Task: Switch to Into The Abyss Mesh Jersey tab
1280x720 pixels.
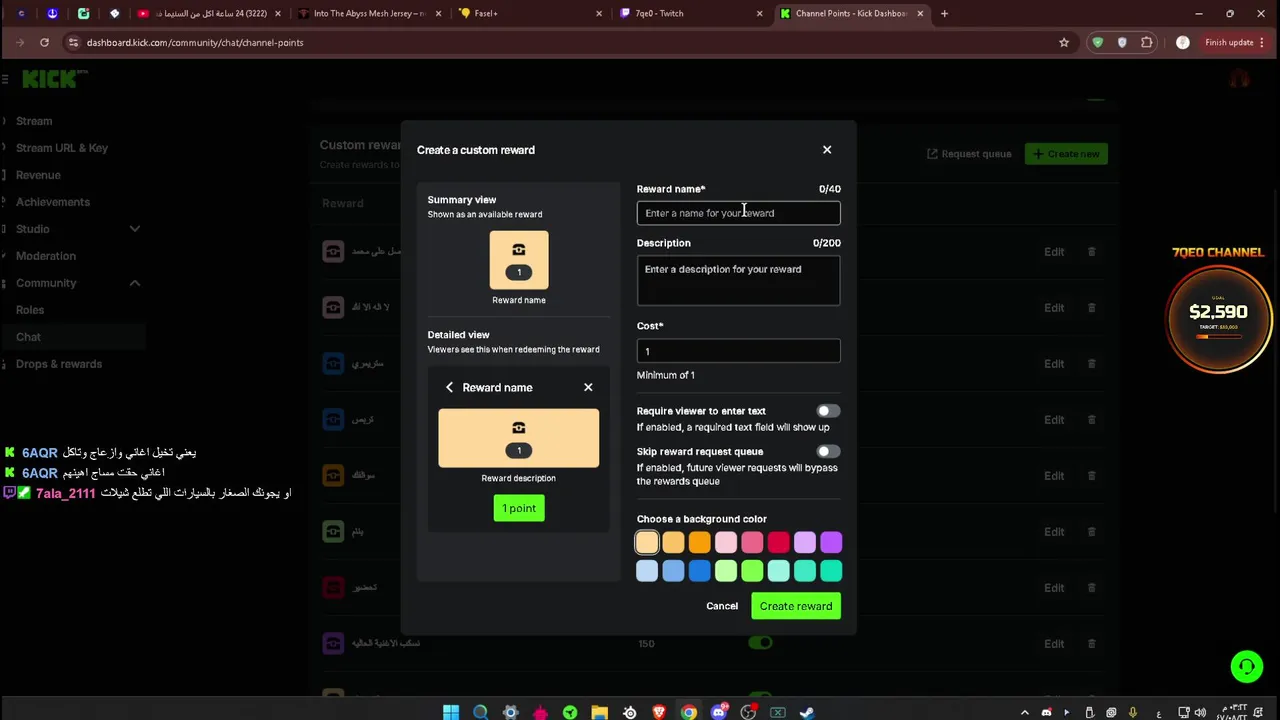Action: pos(369,14)
